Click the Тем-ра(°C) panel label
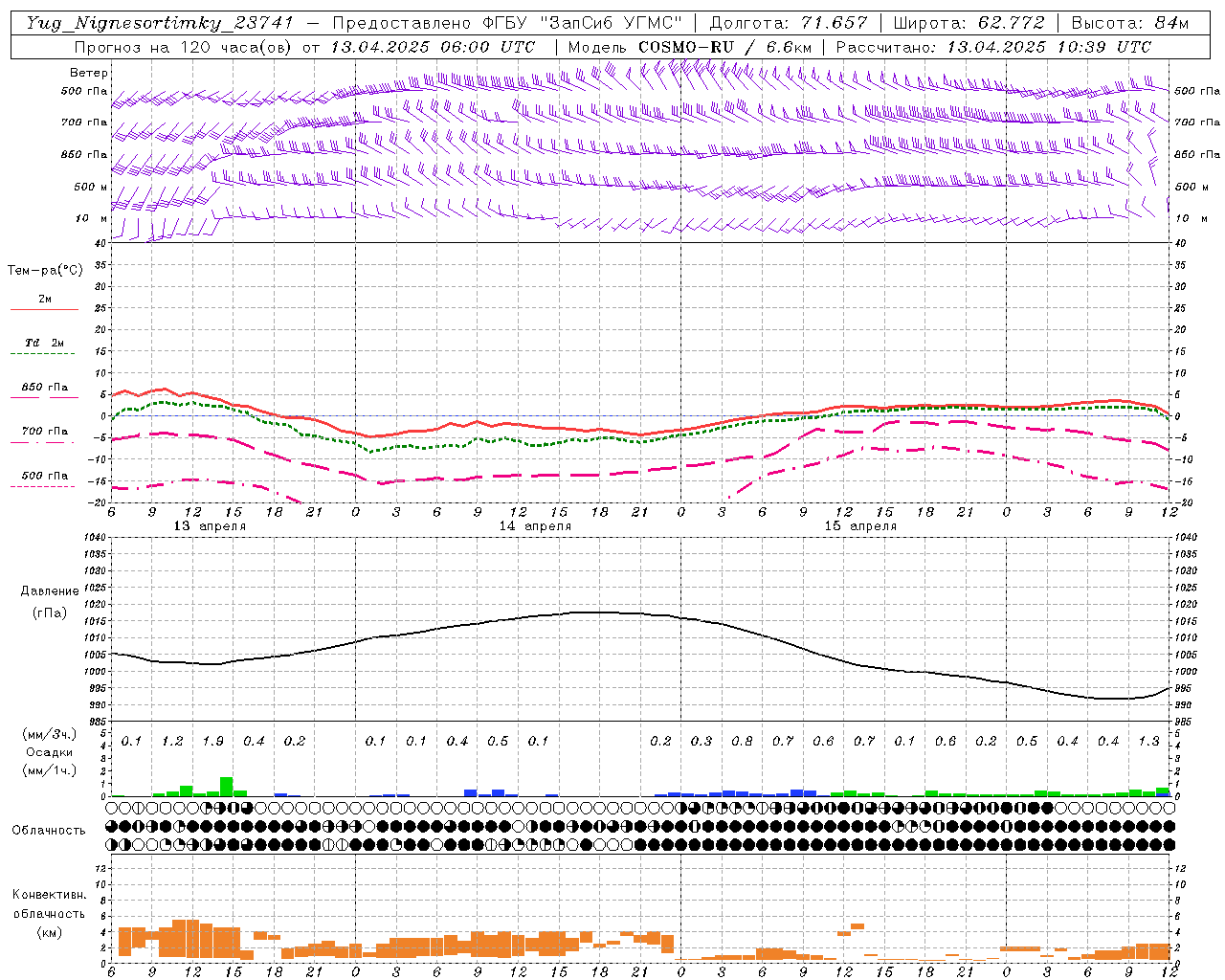Viewport: 1225px width, 980px height. pyautogui.click(x=45, y=271)
